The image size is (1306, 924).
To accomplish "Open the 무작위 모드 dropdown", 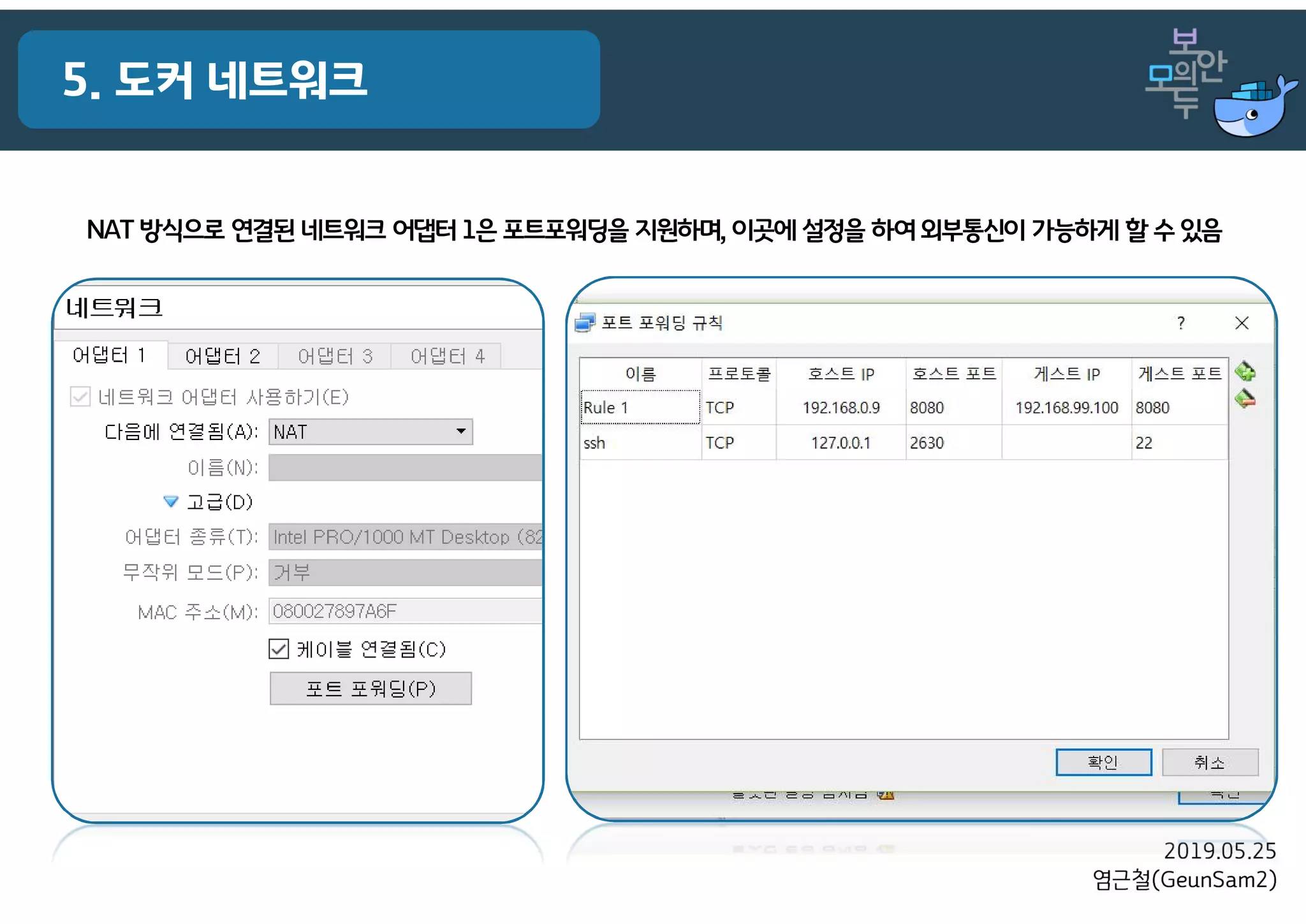I will (x=406, y=572).
